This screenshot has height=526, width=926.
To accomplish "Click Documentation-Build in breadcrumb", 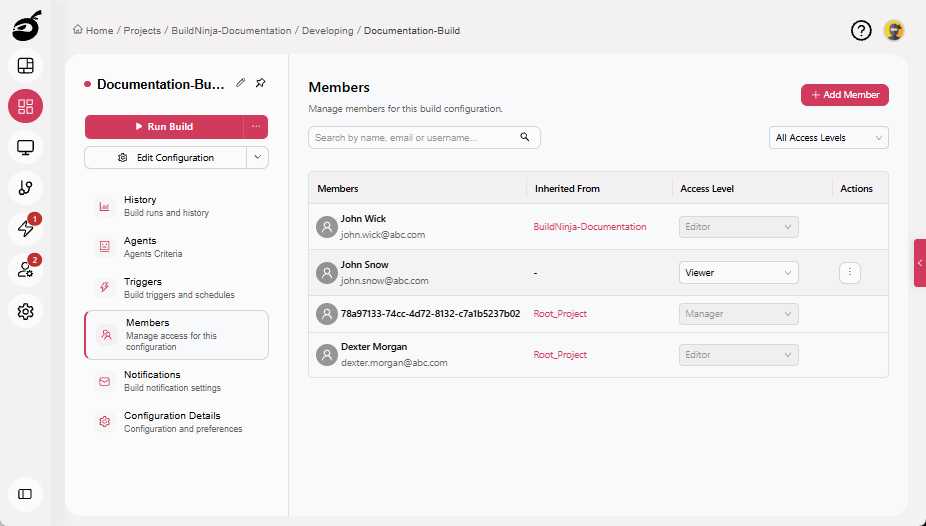I will coord(412,31).
